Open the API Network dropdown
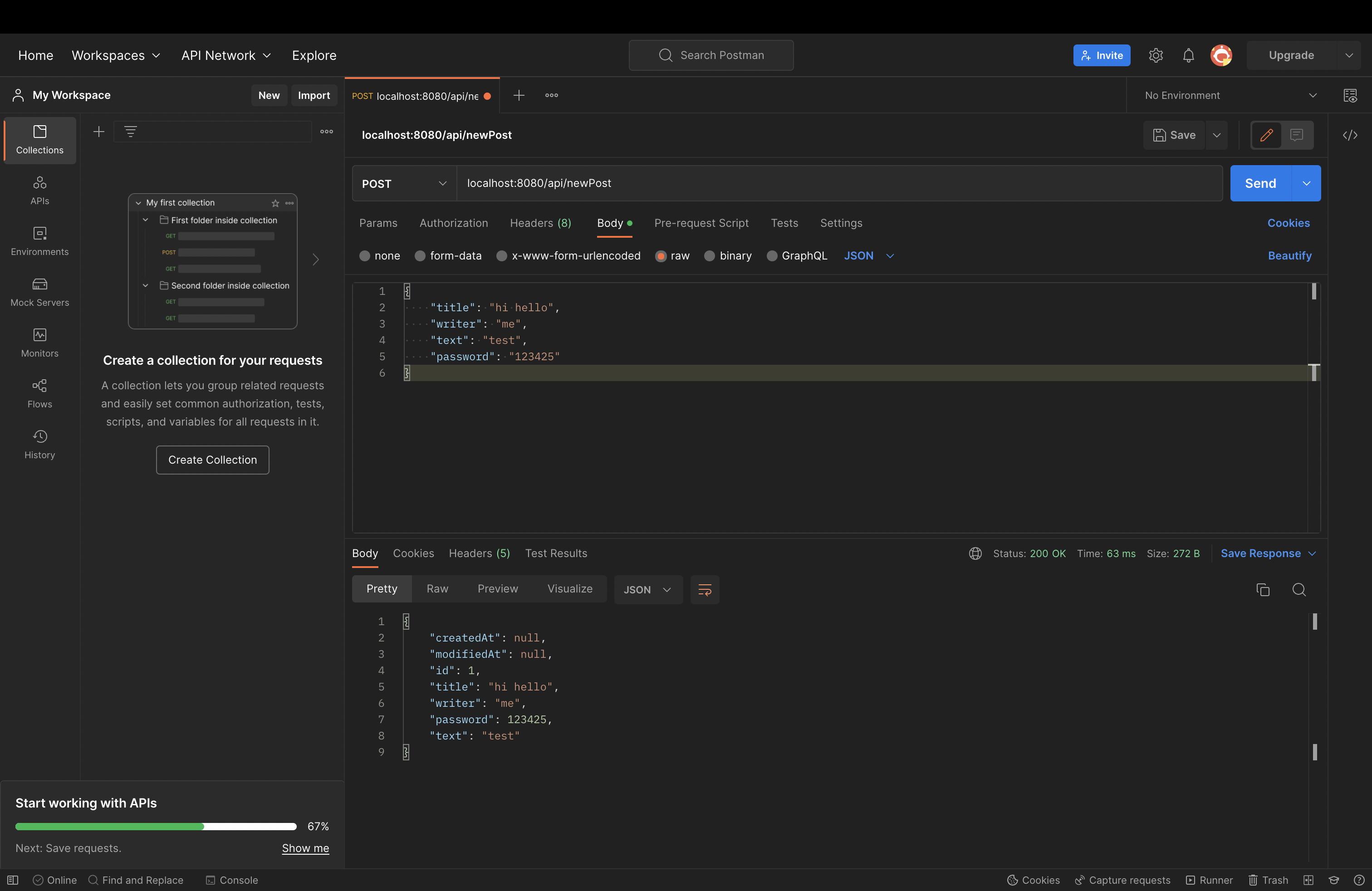 tap(226, 55)
